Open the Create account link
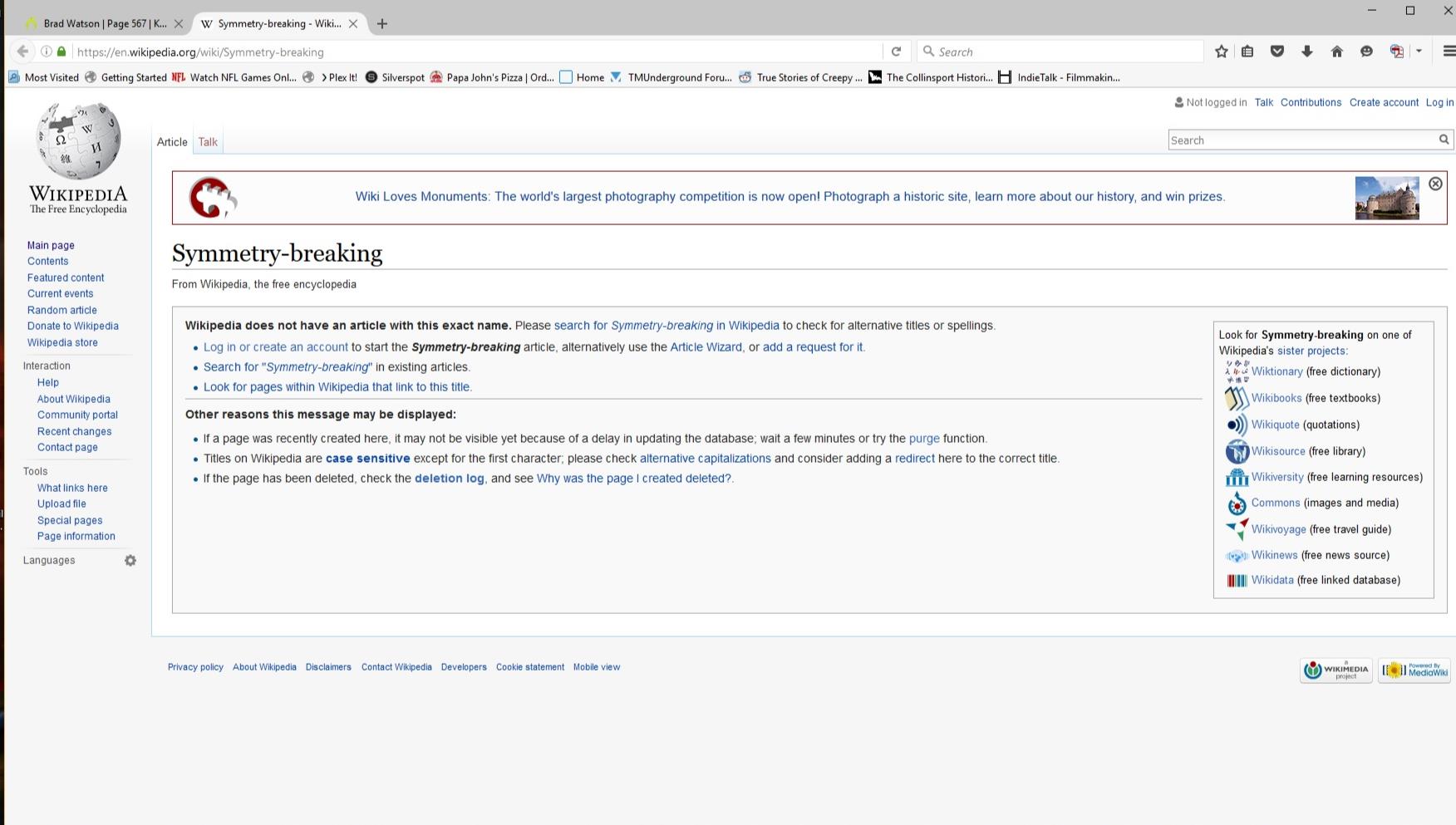This screenshot has height=825, width=1456. pyautogui.click(x=1384, y=102)
